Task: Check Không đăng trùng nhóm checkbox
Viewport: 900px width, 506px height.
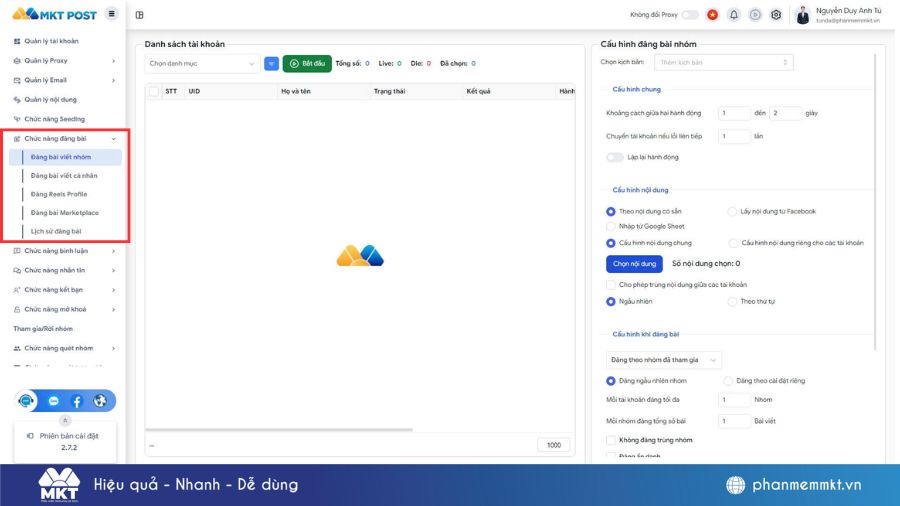Action: pyautogui.click(x=611, y=440)
